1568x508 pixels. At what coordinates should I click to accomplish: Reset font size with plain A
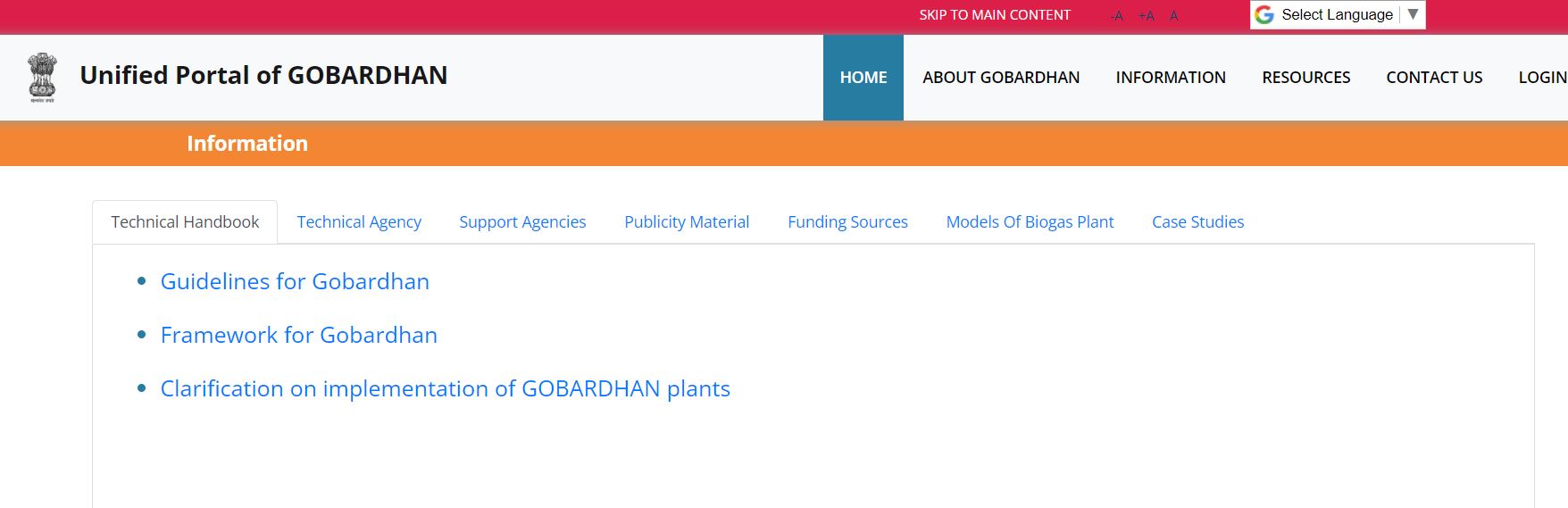(x=1173, y=15)
